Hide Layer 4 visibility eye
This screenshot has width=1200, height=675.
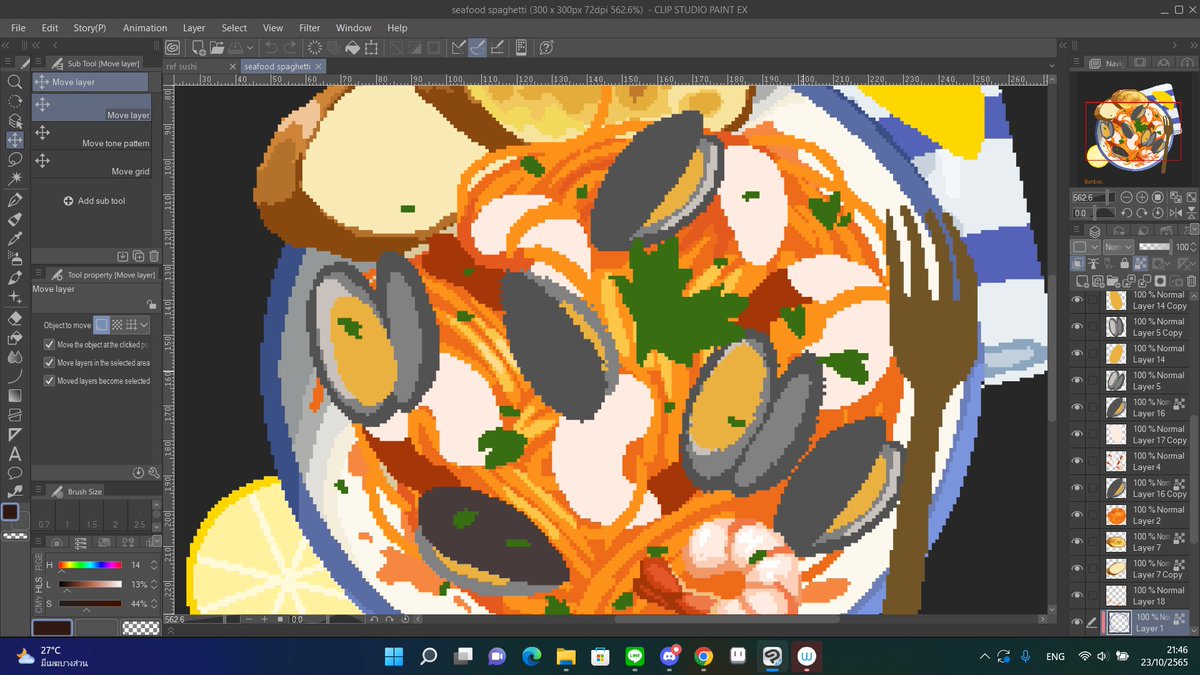[x=1077, y=461]
